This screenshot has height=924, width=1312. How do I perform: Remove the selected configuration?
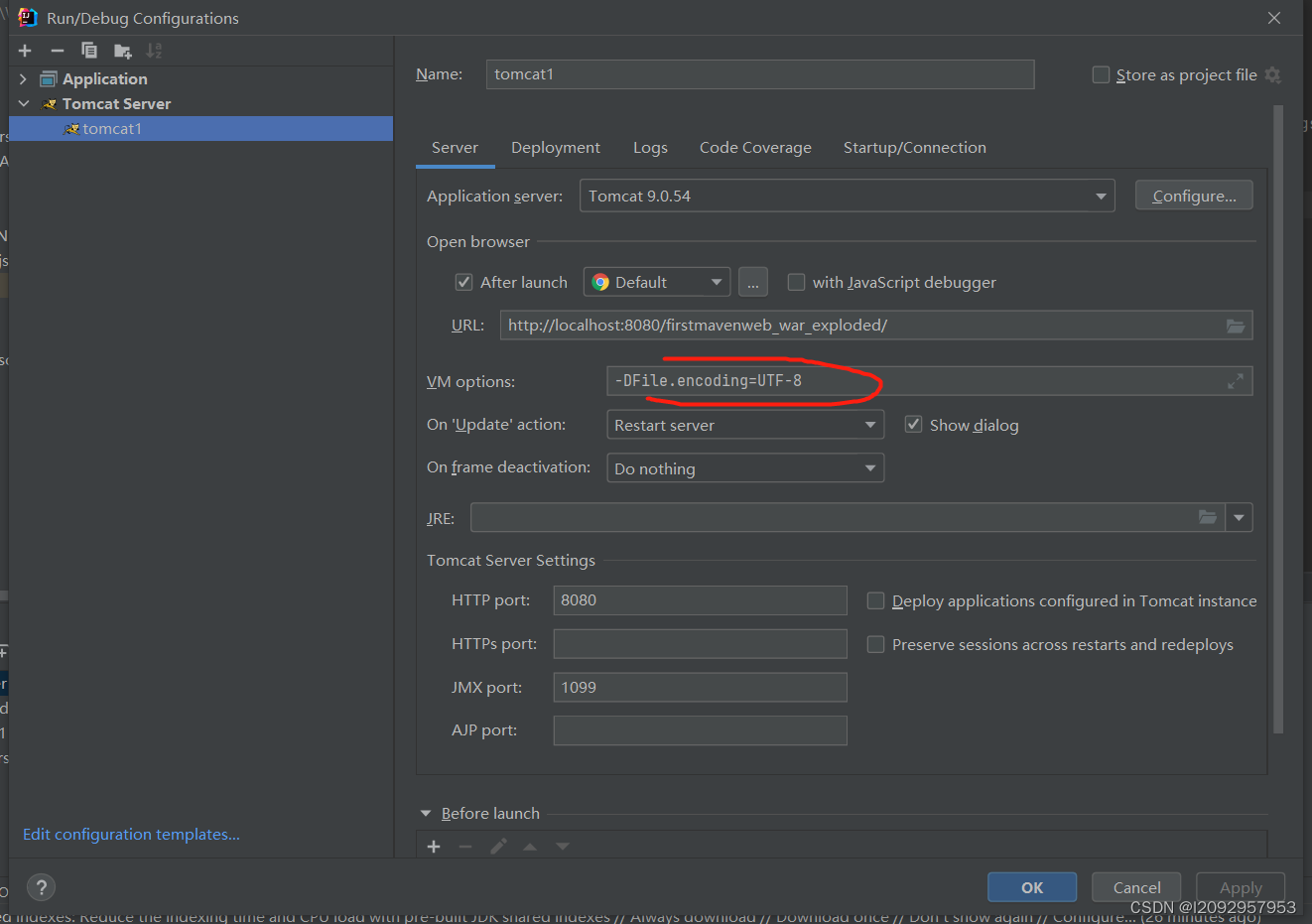58,51
